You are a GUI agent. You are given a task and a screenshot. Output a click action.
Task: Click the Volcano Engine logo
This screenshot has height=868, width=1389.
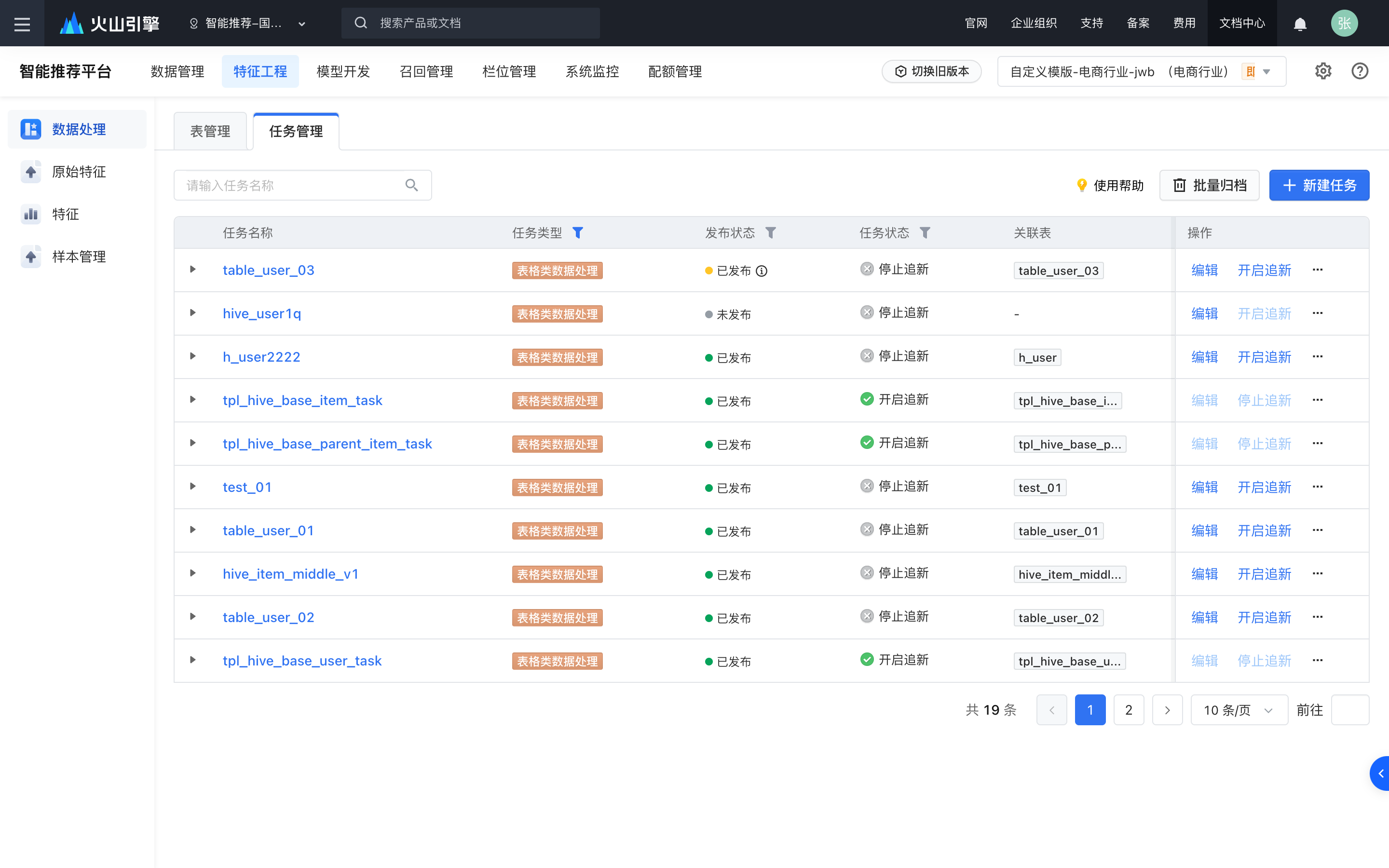(109, 24)
